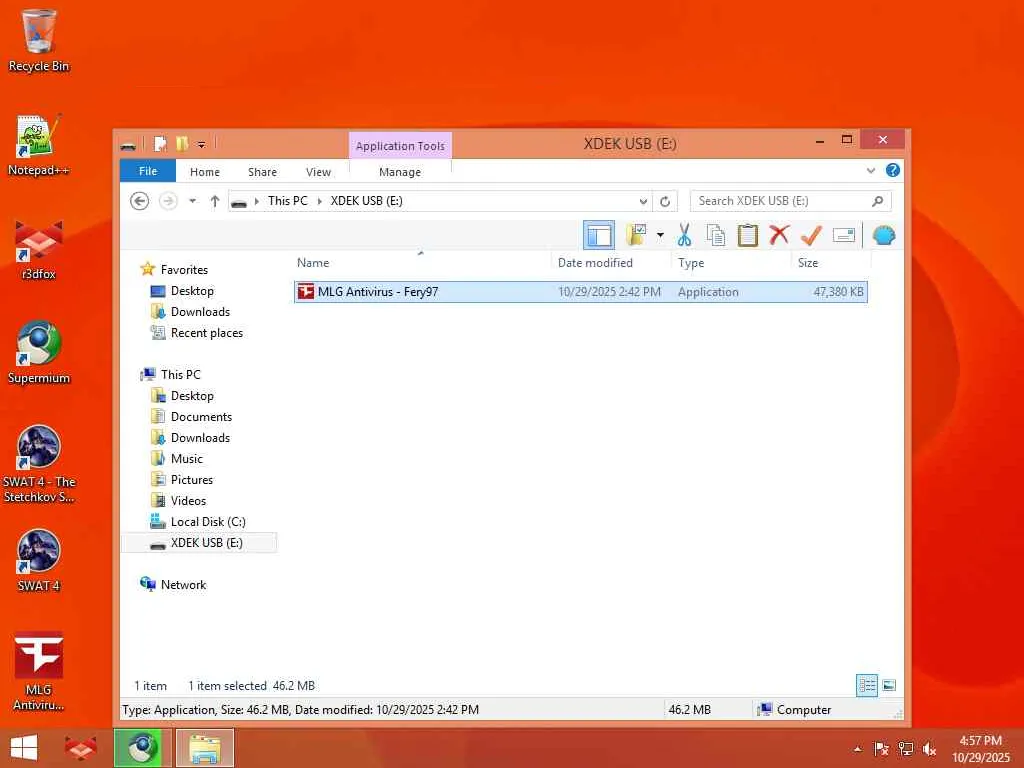Open Documents under This PC
1024x768 pixels.
point(201,417)
